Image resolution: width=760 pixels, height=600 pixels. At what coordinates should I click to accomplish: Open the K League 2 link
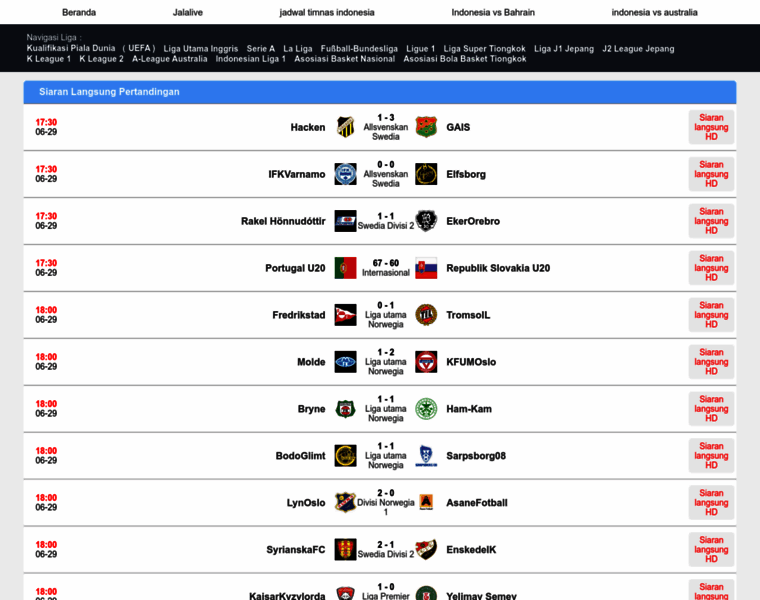click(x=101, y=59)
